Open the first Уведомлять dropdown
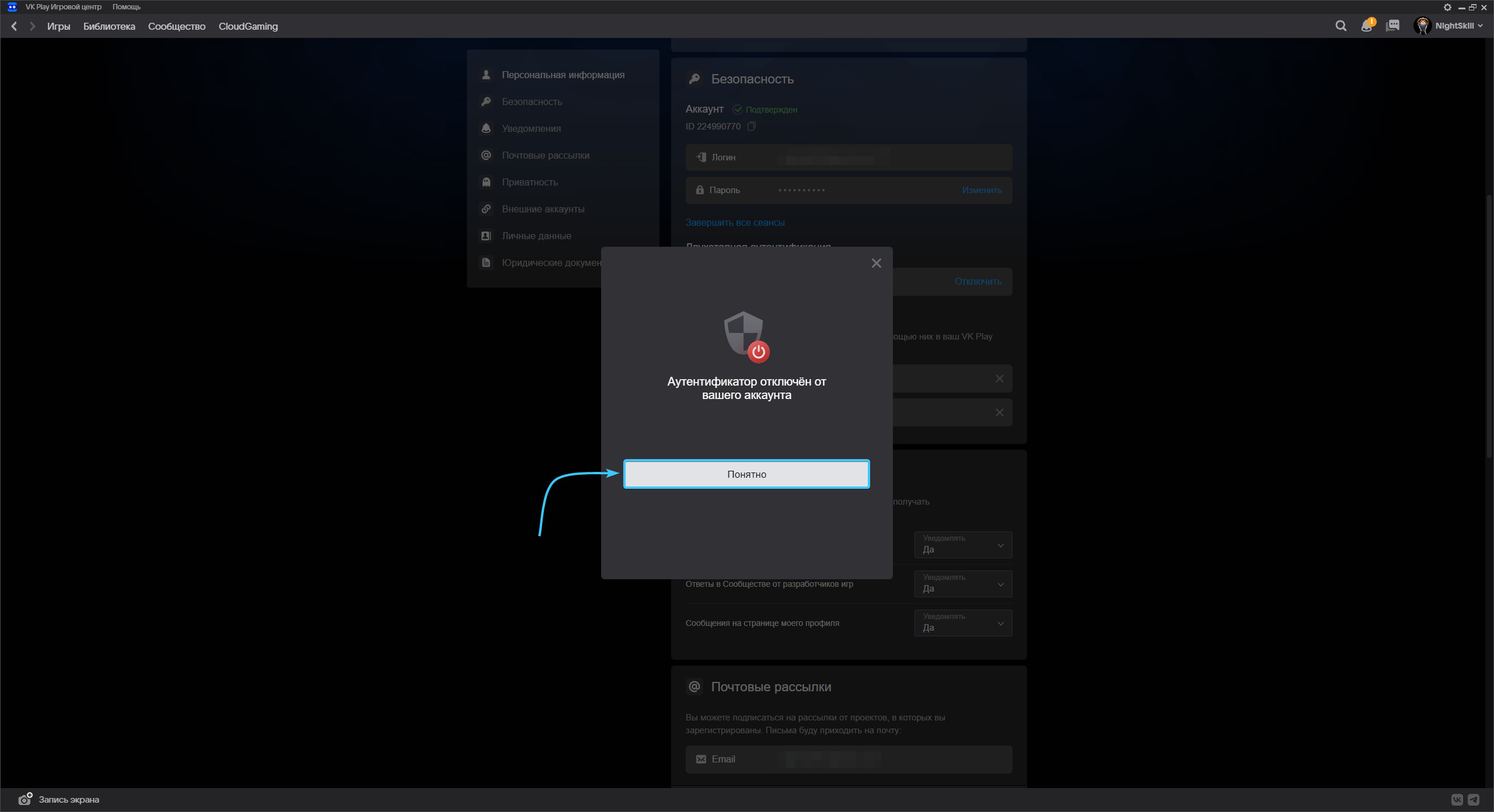Image resolution: width=1494 pixels, height=812 pixels. (963, 544)
